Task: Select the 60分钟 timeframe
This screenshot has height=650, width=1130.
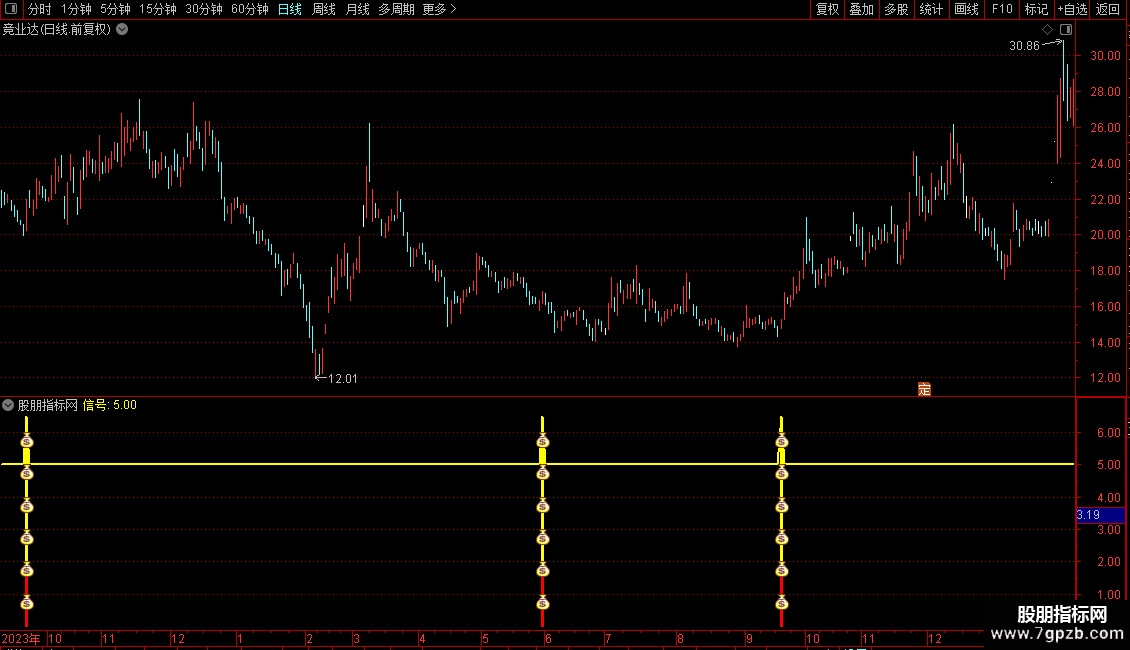Action: [250, 9]
